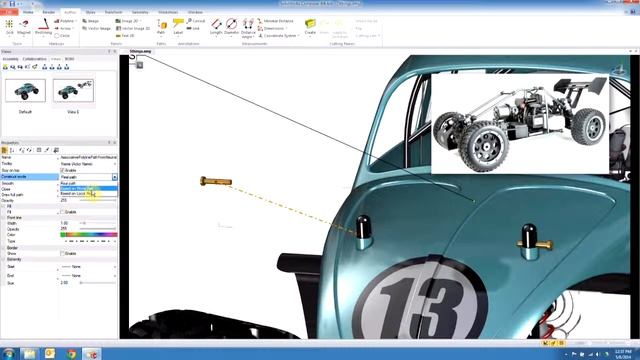The height and width of the screenshot is (360, 640).
Task: Select the Circle markup tool
Action: pos(62,36)
